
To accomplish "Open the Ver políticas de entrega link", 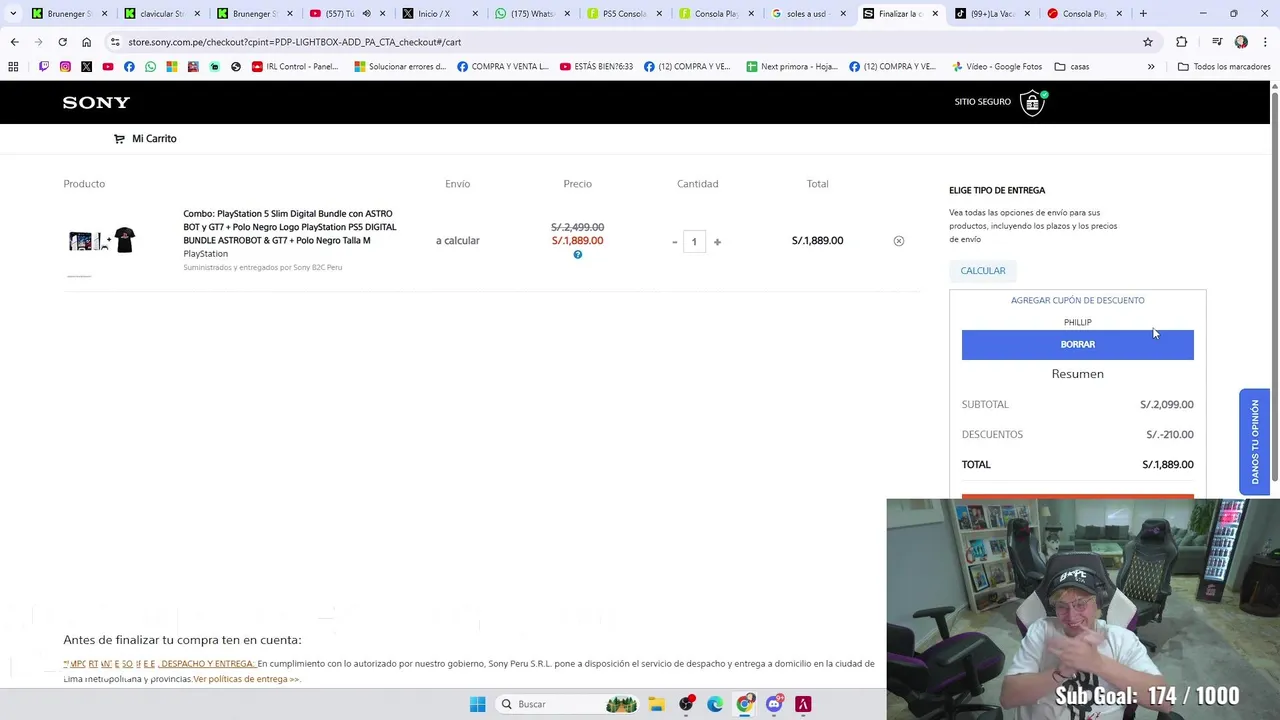I will point(246,679).
